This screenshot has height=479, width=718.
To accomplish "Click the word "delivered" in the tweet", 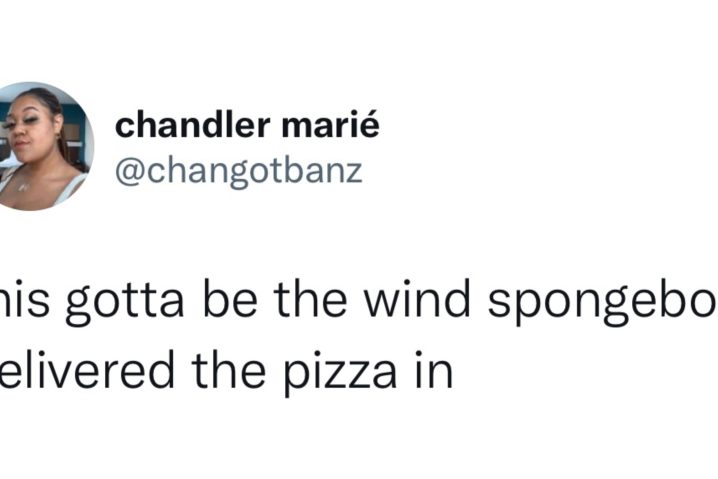I will pyautogui.click(x=87, y=370).
